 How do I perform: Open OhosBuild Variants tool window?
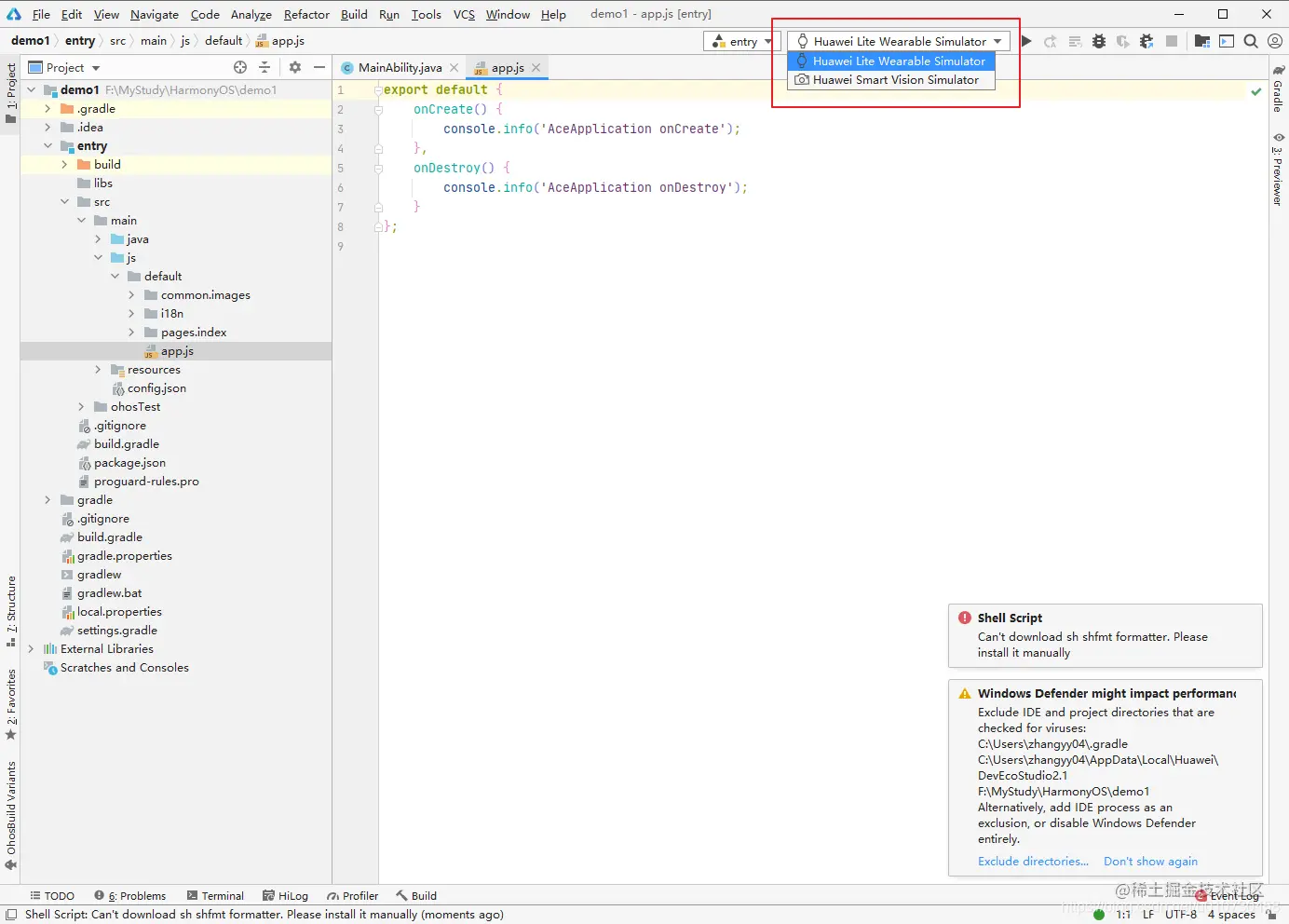click(11, 816)
